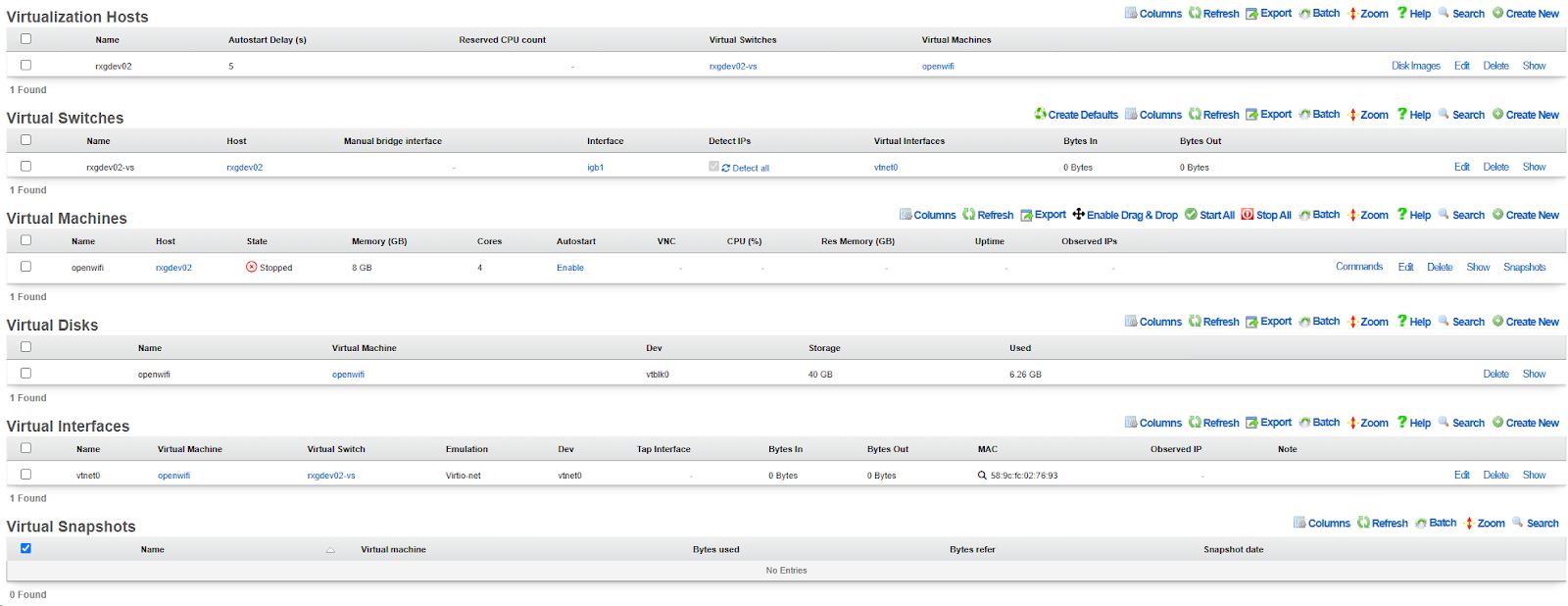The image size is (1568, 606).
Task: Sort Virtual Snapshots by Name column arrow
Action: 330,550
